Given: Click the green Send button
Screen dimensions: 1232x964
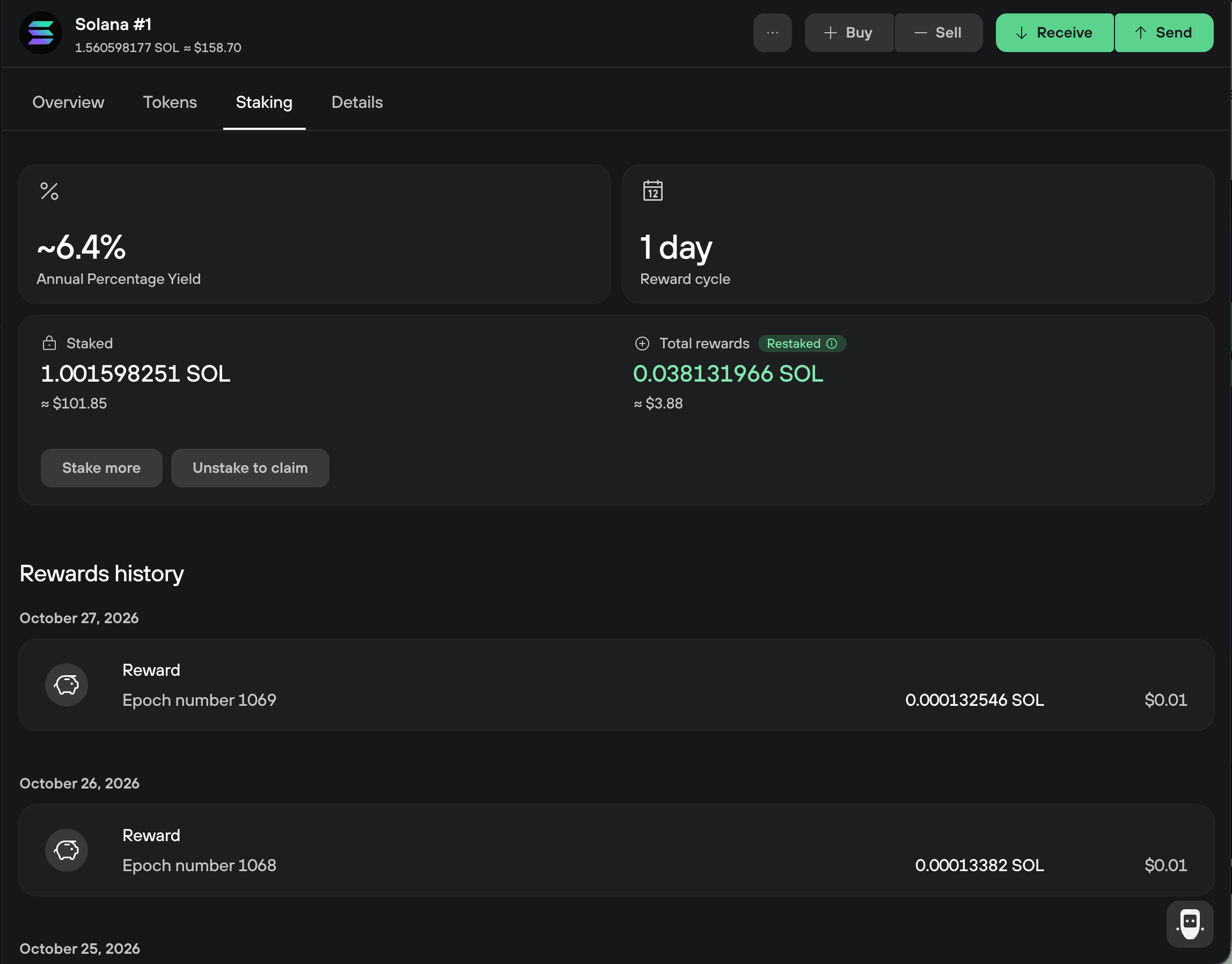Looking at the screenshot, I should (1164, 33).
